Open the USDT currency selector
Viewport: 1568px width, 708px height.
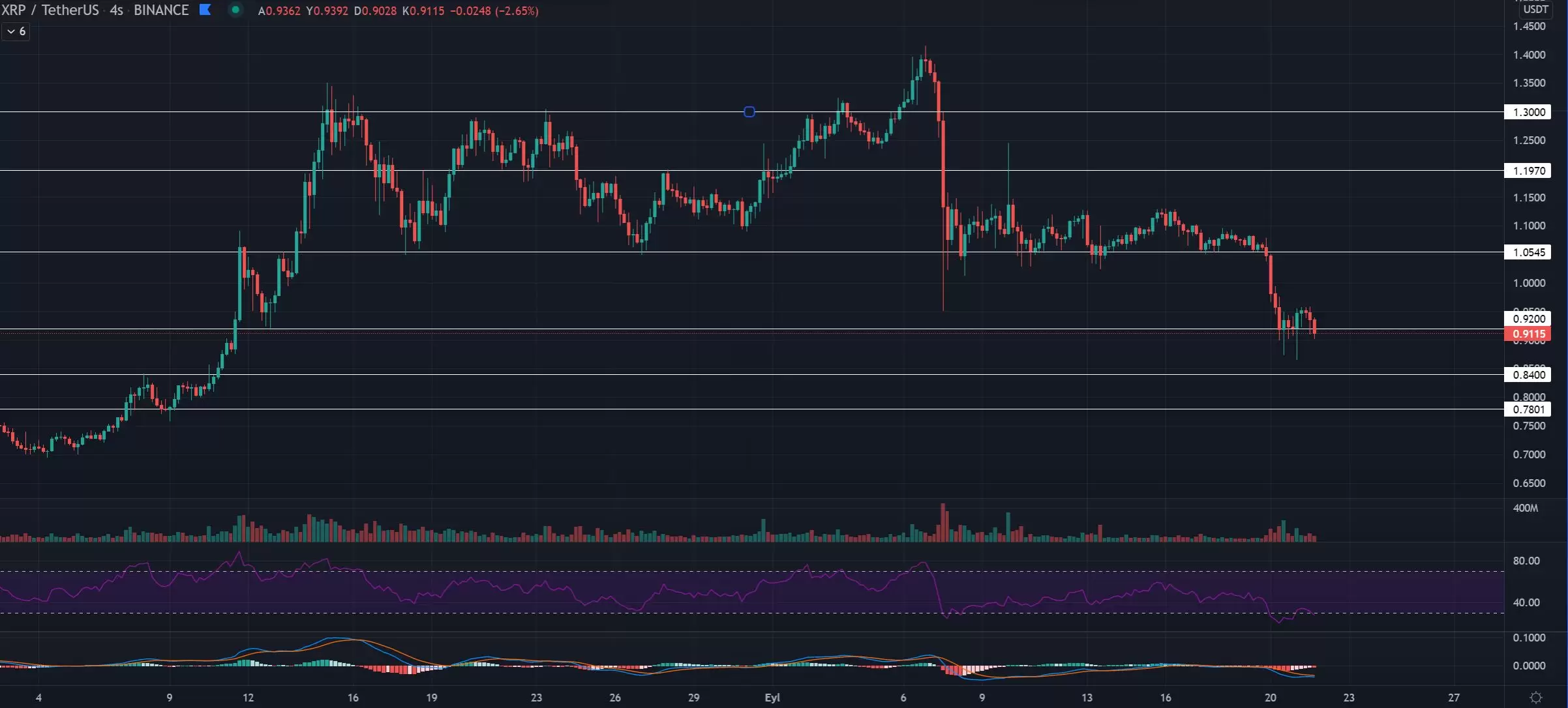coord(1534,9)
